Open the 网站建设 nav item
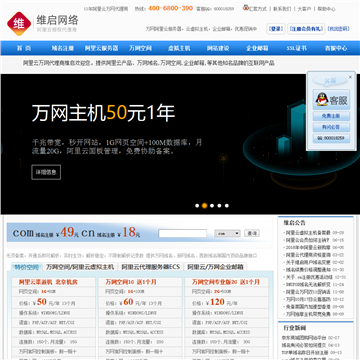The image size is (360, 360). (x=218, y=48)
